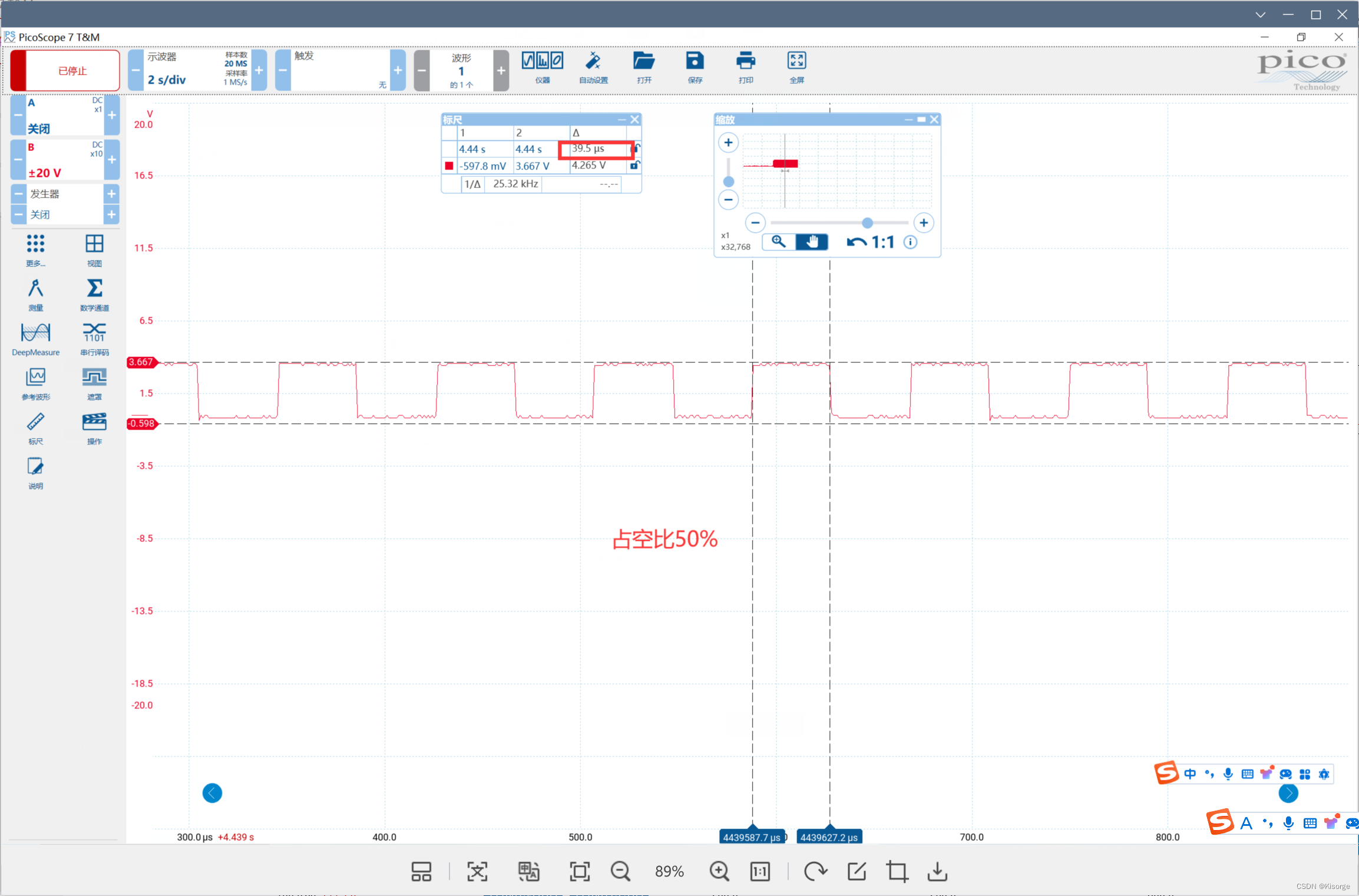Open the Math channels sigma icon

[94, 295]
